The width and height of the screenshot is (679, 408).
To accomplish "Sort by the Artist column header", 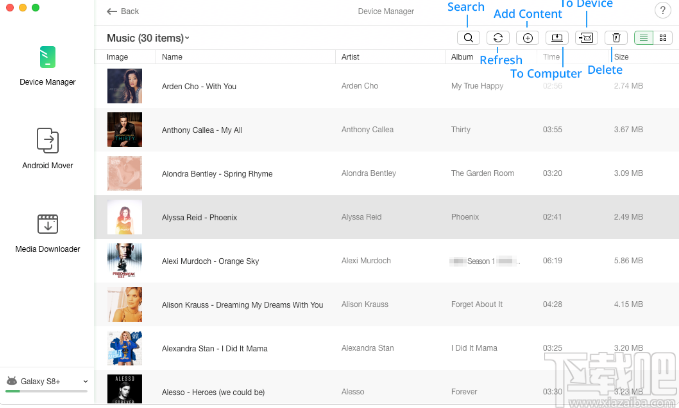I will (x=351, y=57).
